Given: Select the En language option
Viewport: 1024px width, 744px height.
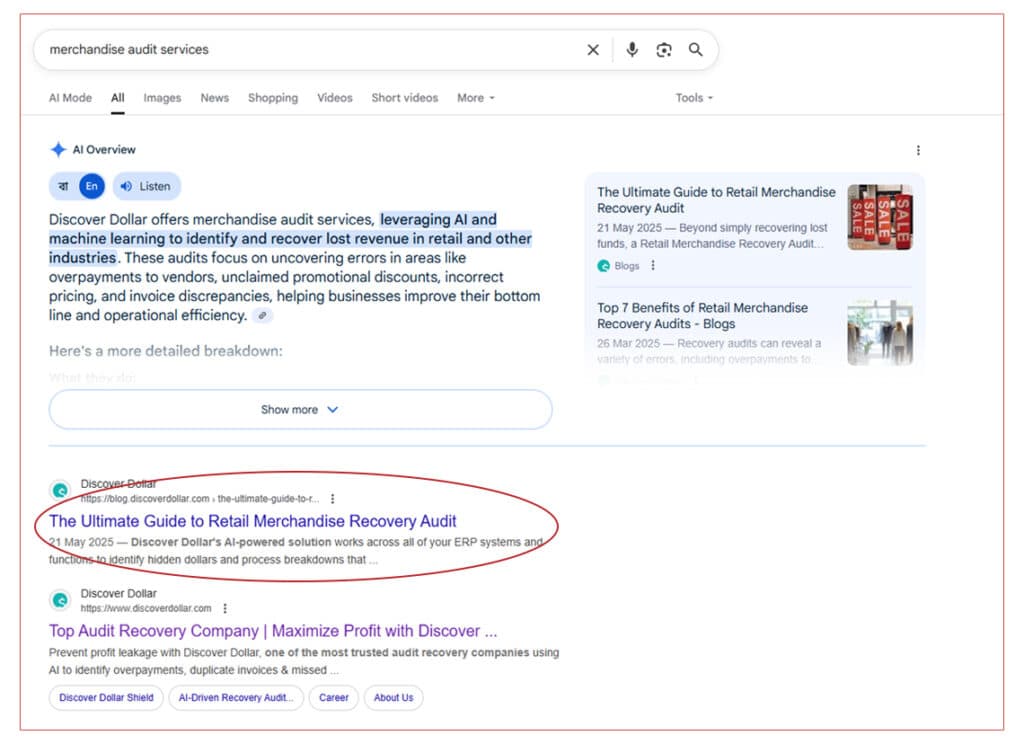Looking at the screenshot, I should click(92, 186).
